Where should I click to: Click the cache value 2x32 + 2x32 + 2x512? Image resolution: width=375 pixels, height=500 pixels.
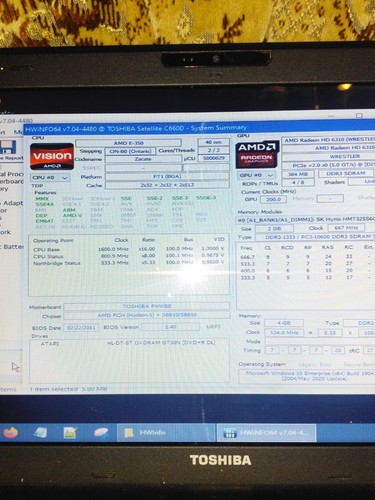pos(167,184)
